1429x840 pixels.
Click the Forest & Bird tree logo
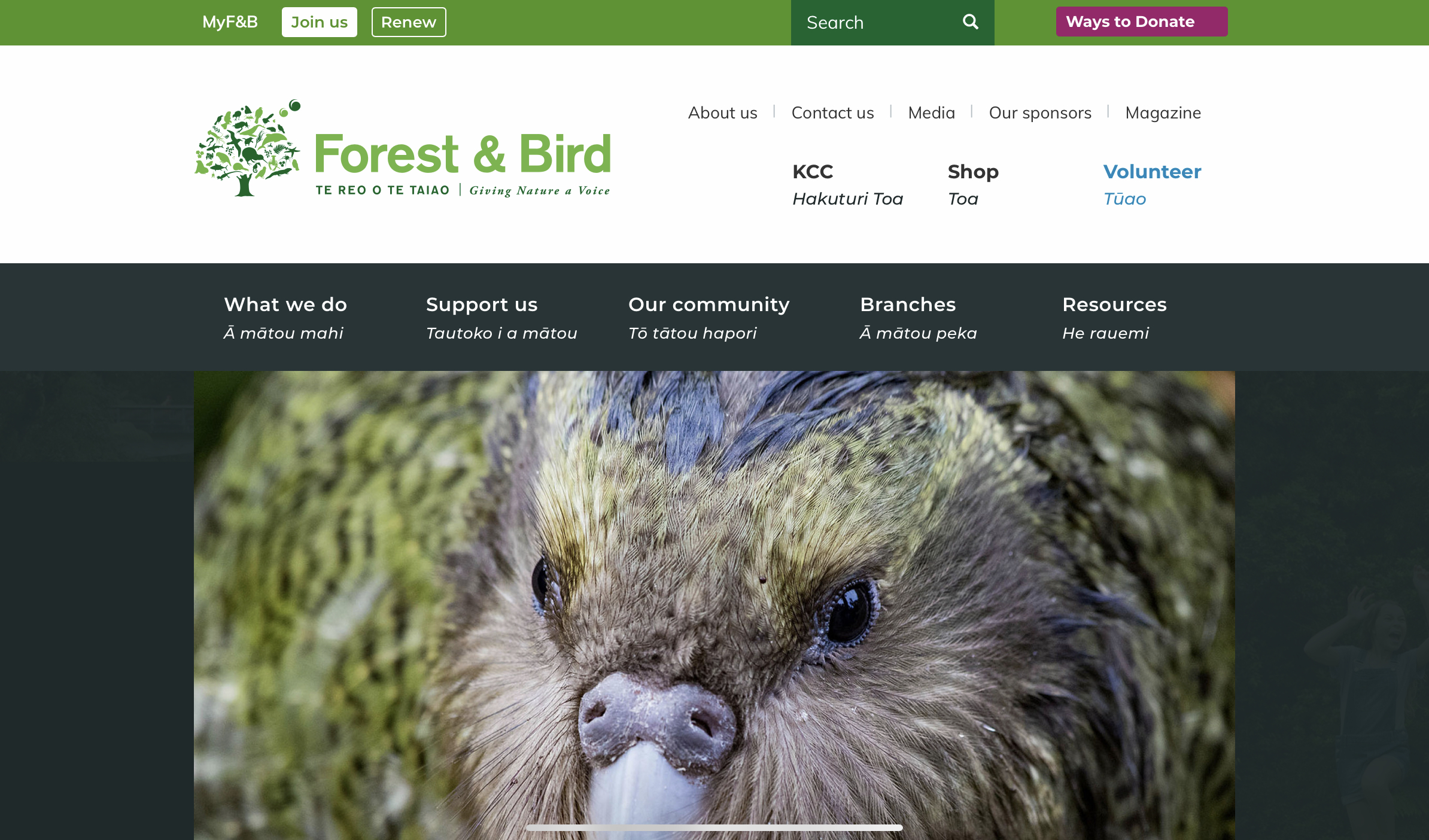(x=247, y=149)
